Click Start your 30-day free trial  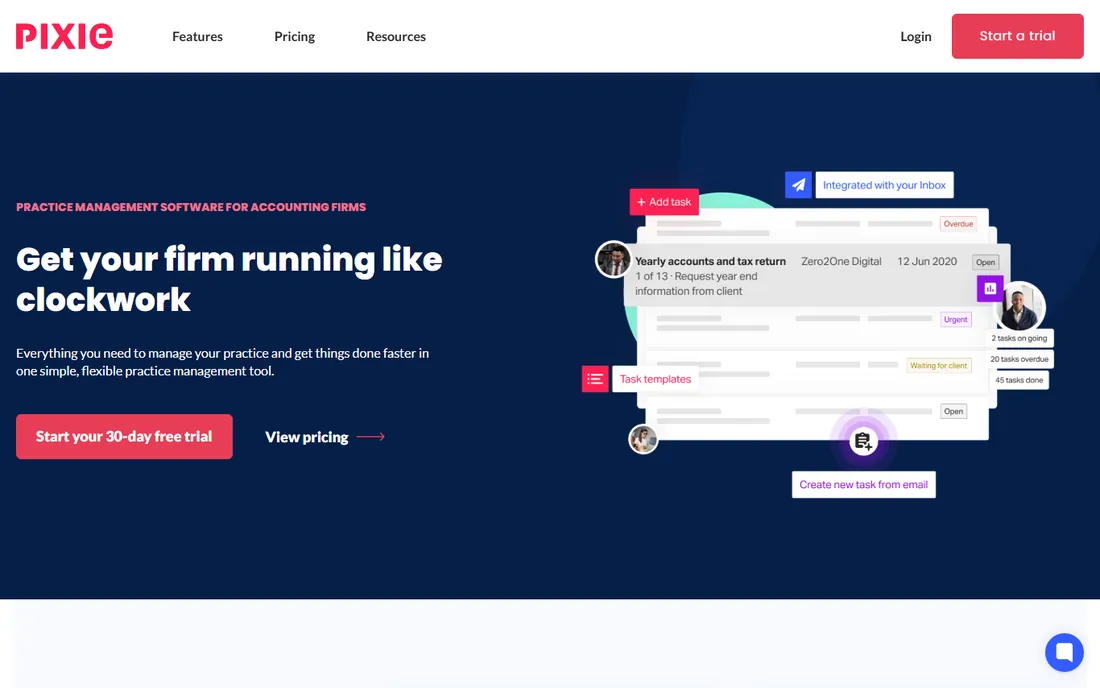point(124,436)
